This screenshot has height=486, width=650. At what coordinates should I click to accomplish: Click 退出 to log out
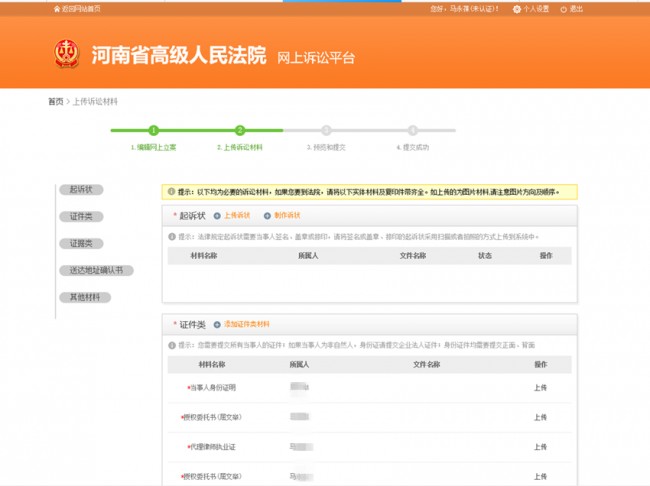click(x=576, y=9)
